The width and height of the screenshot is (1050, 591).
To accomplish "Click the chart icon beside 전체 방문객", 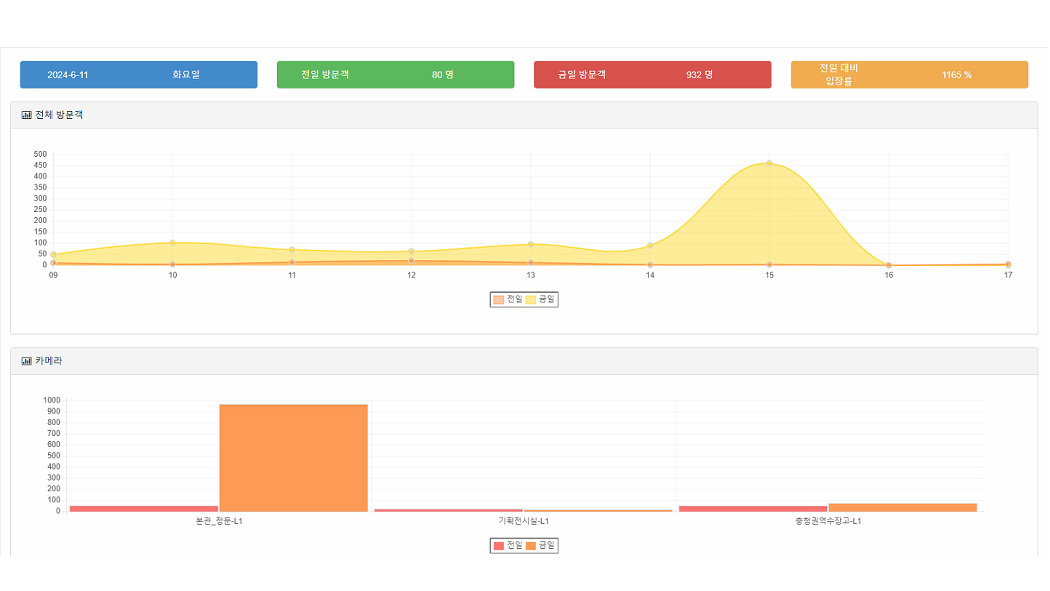I will click(26, 115).
